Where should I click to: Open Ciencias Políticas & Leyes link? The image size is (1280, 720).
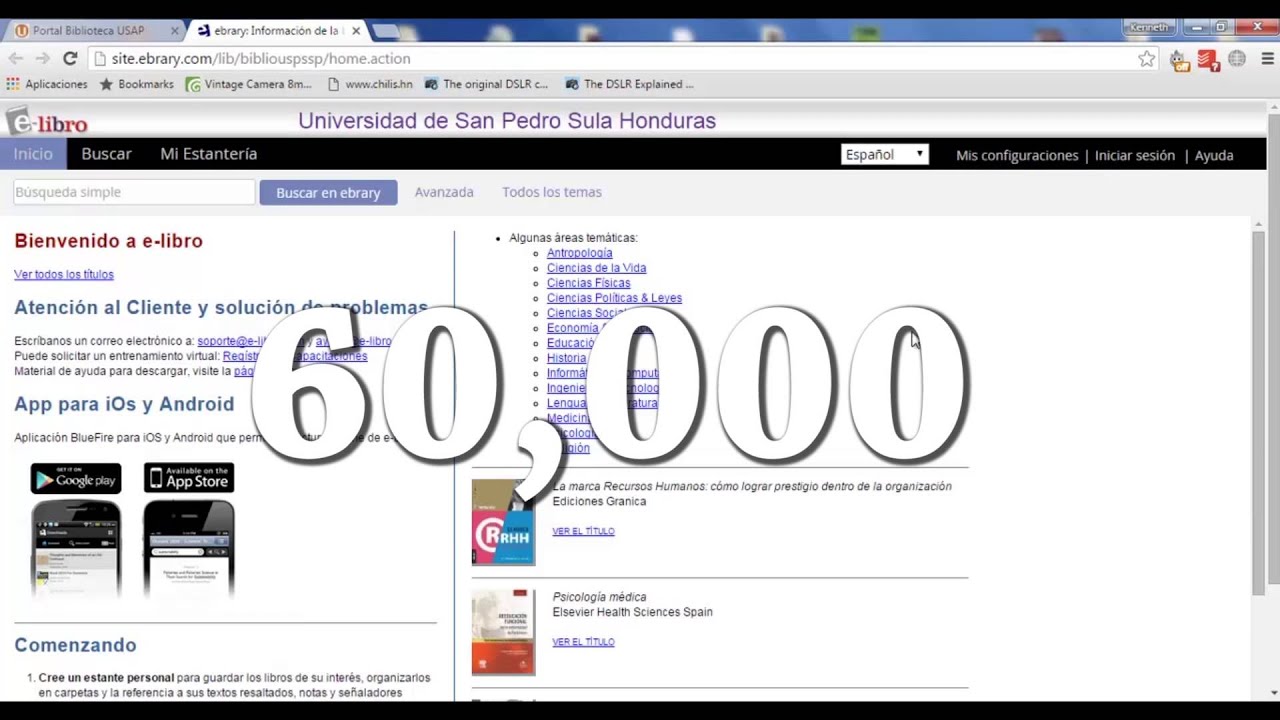point(614,298)
